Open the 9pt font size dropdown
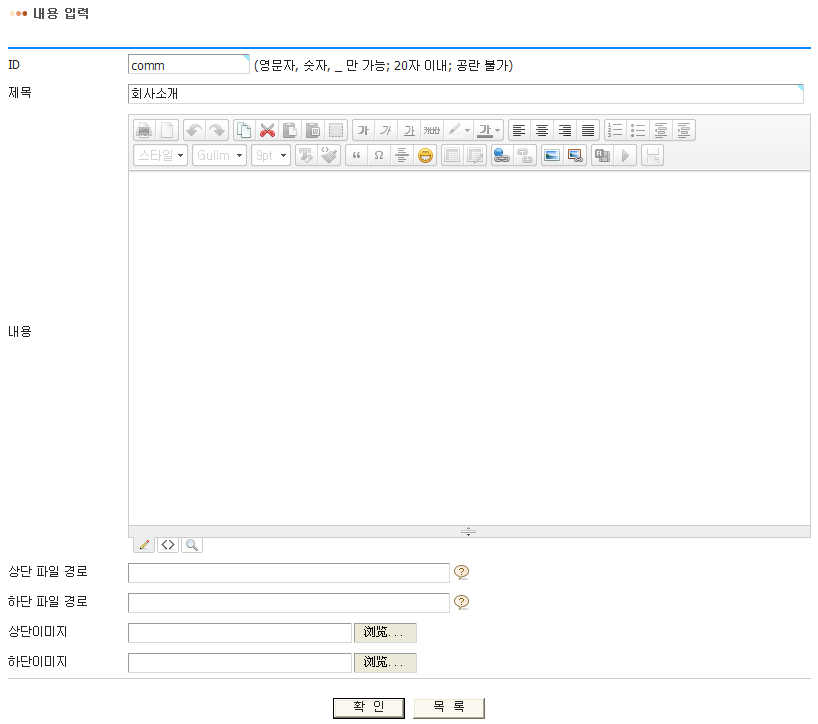This screenshot has width=818, height=724. click(270, 156)
